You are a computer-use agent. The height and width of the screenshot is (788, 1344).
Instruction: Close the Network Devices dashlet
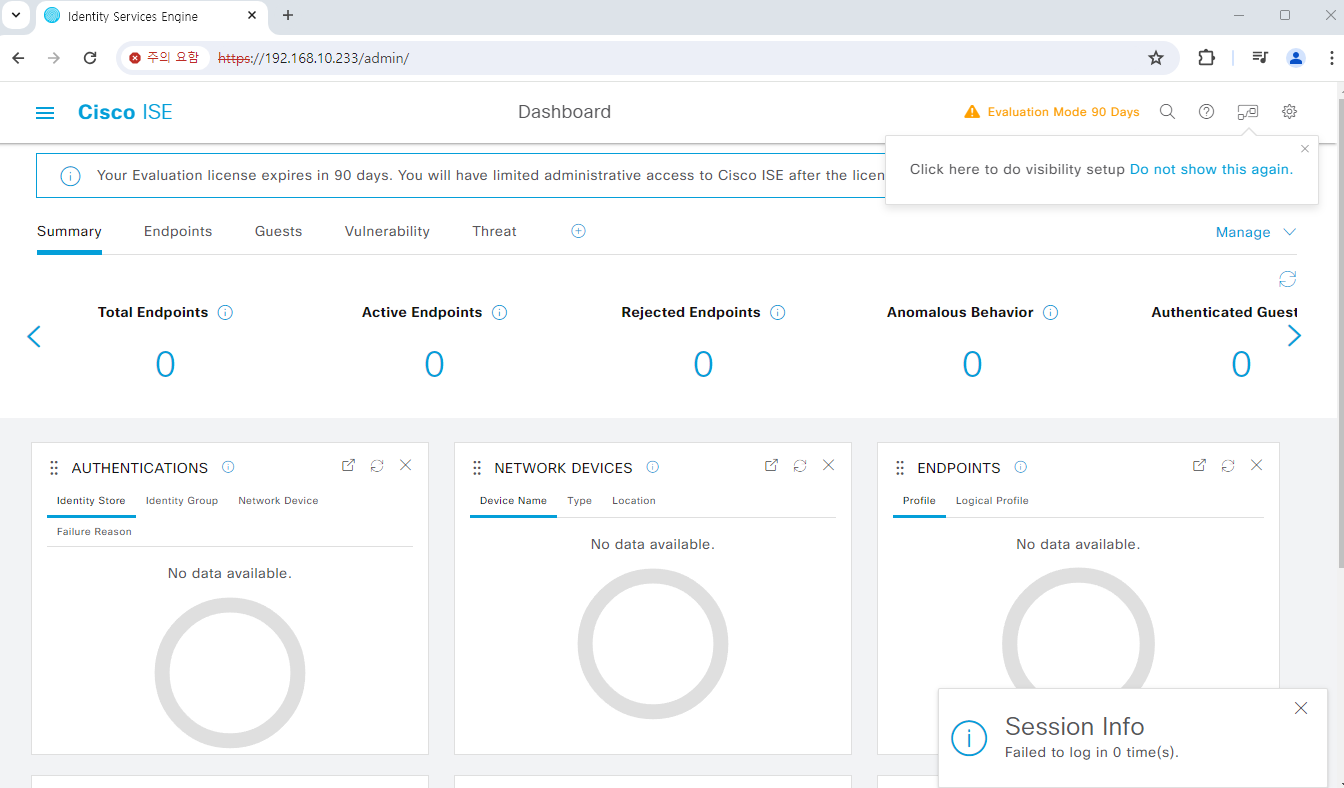[829, 465]
